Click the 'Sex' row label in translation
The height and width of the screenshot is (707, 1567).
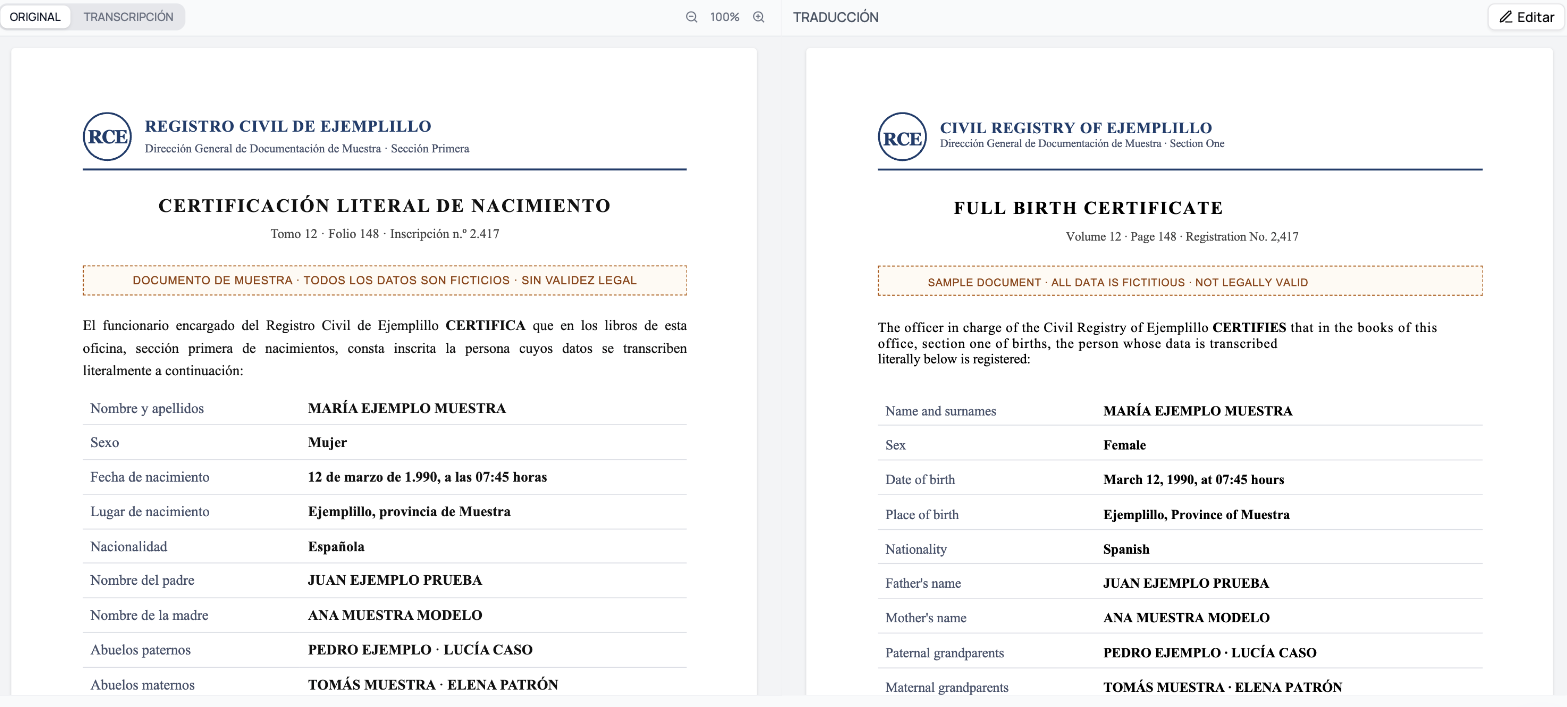(x=896, y=445)
